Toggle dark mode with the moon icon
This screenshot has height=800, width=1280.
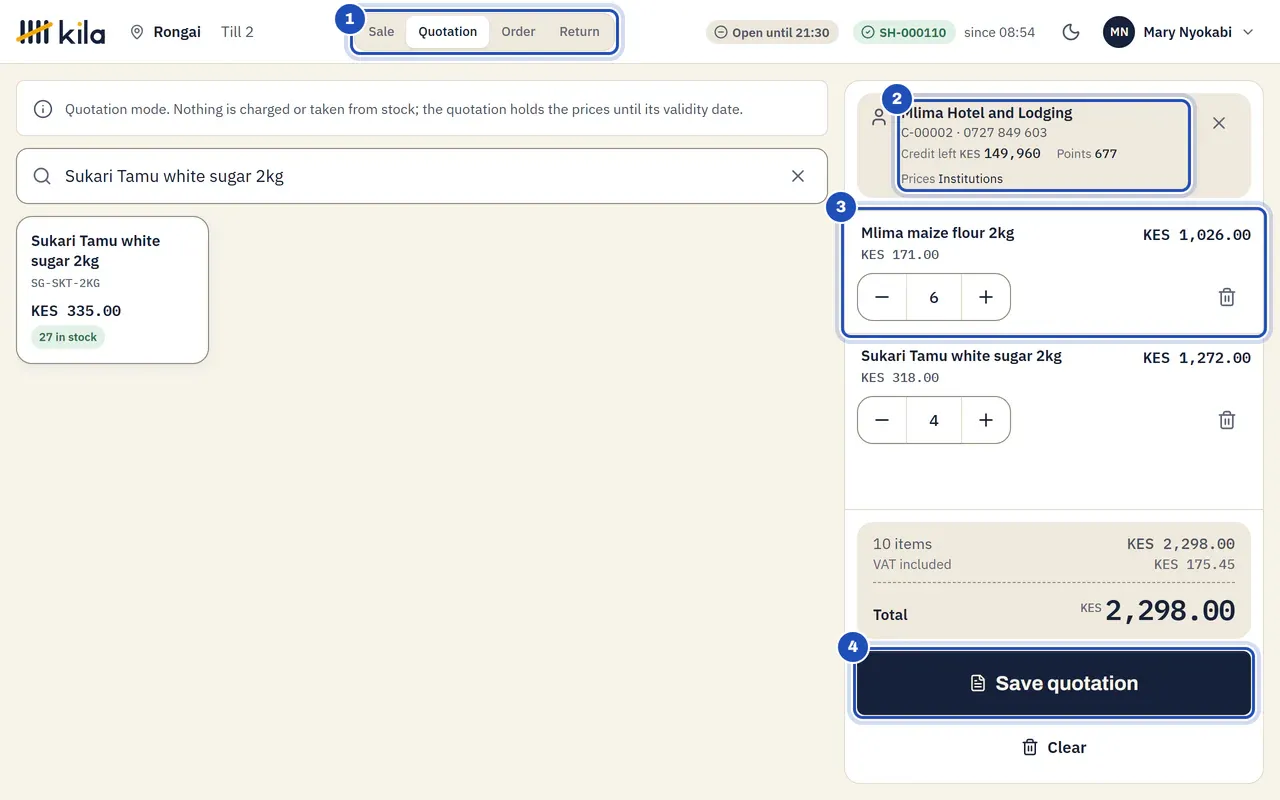tap(1071, 32)
